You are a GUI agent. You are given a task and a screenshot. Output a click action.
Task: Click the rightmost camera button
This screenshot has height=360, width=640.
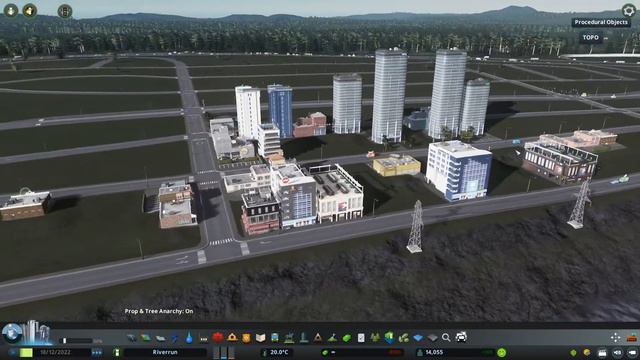point(632,352)
